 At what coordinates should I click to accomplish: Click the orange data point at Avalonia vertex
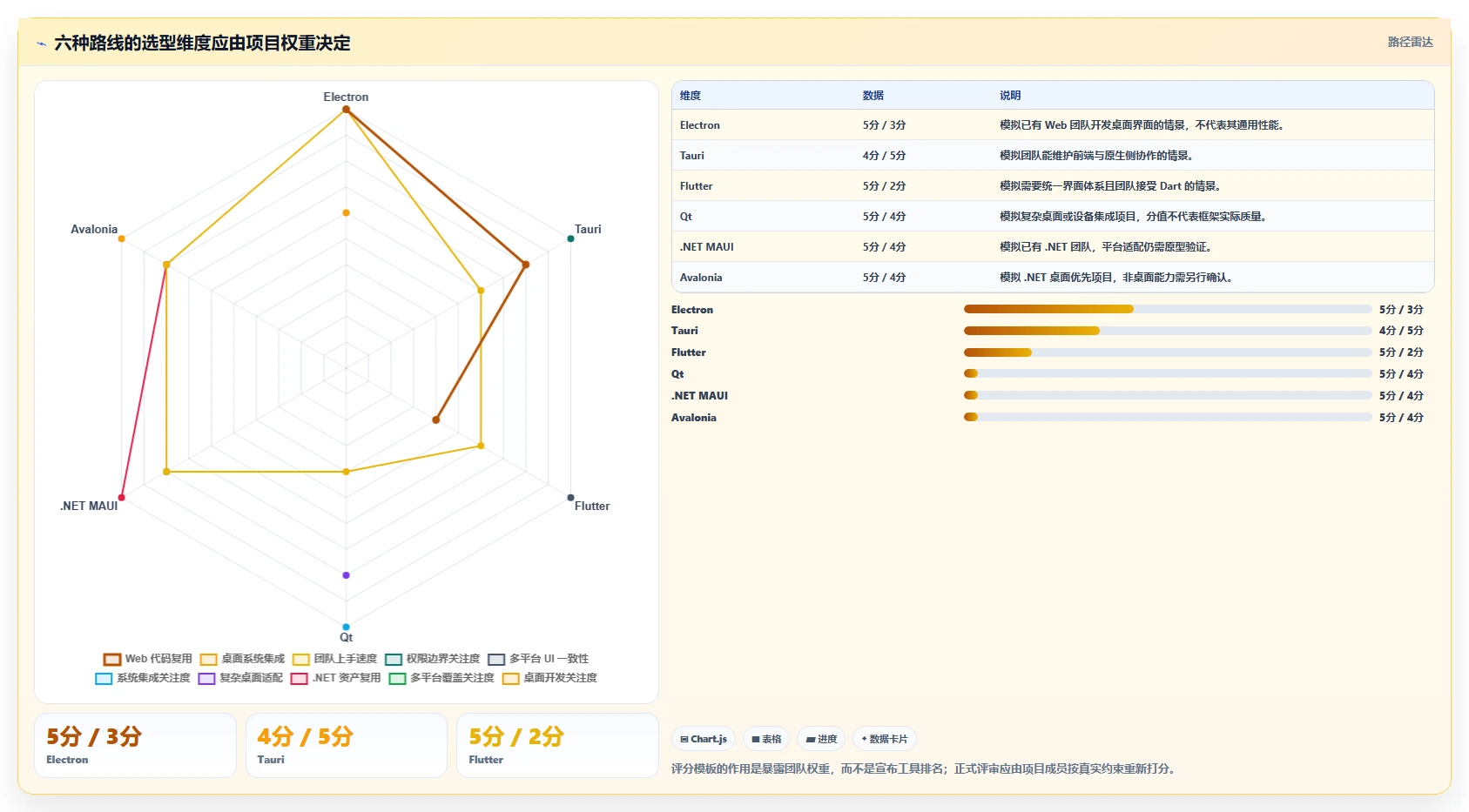click(121, 238)
